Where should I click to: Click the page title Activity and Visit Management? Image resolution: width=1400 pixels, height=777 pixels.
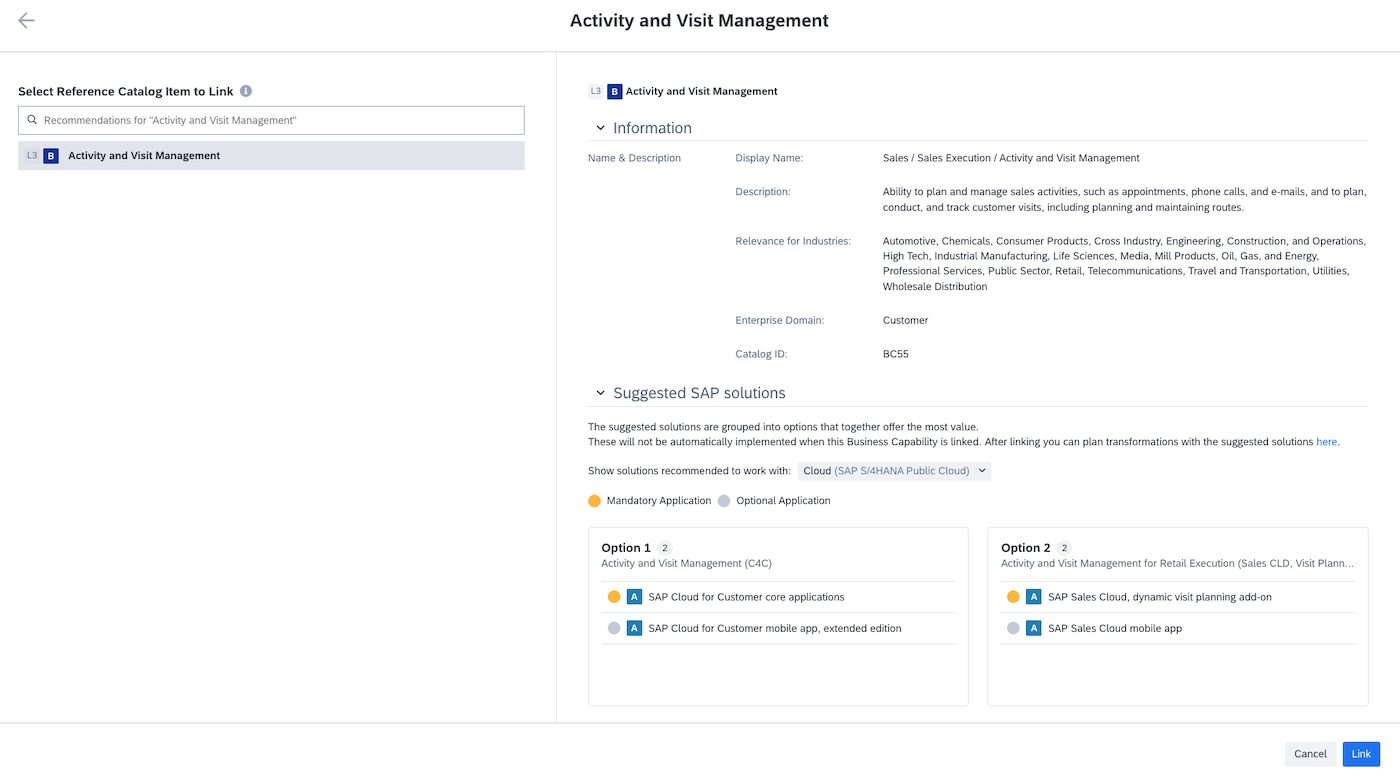(x=699, y=21)
